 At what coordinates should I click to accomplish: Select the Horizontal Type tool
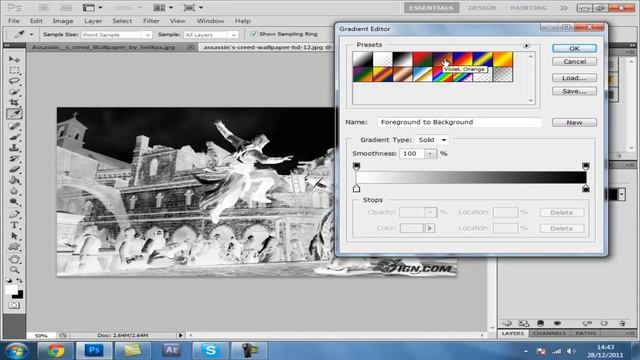coord(14,225)
